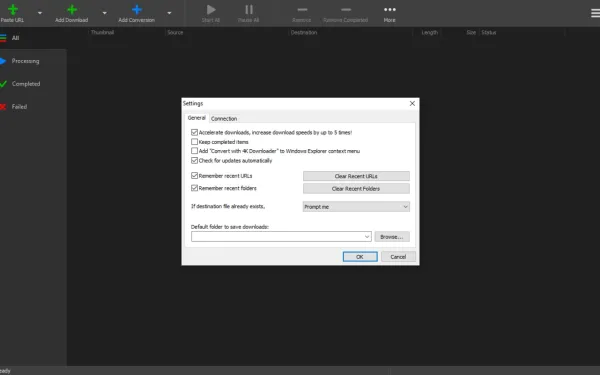Show the Processing items list
600x375 pixels.
25,61
